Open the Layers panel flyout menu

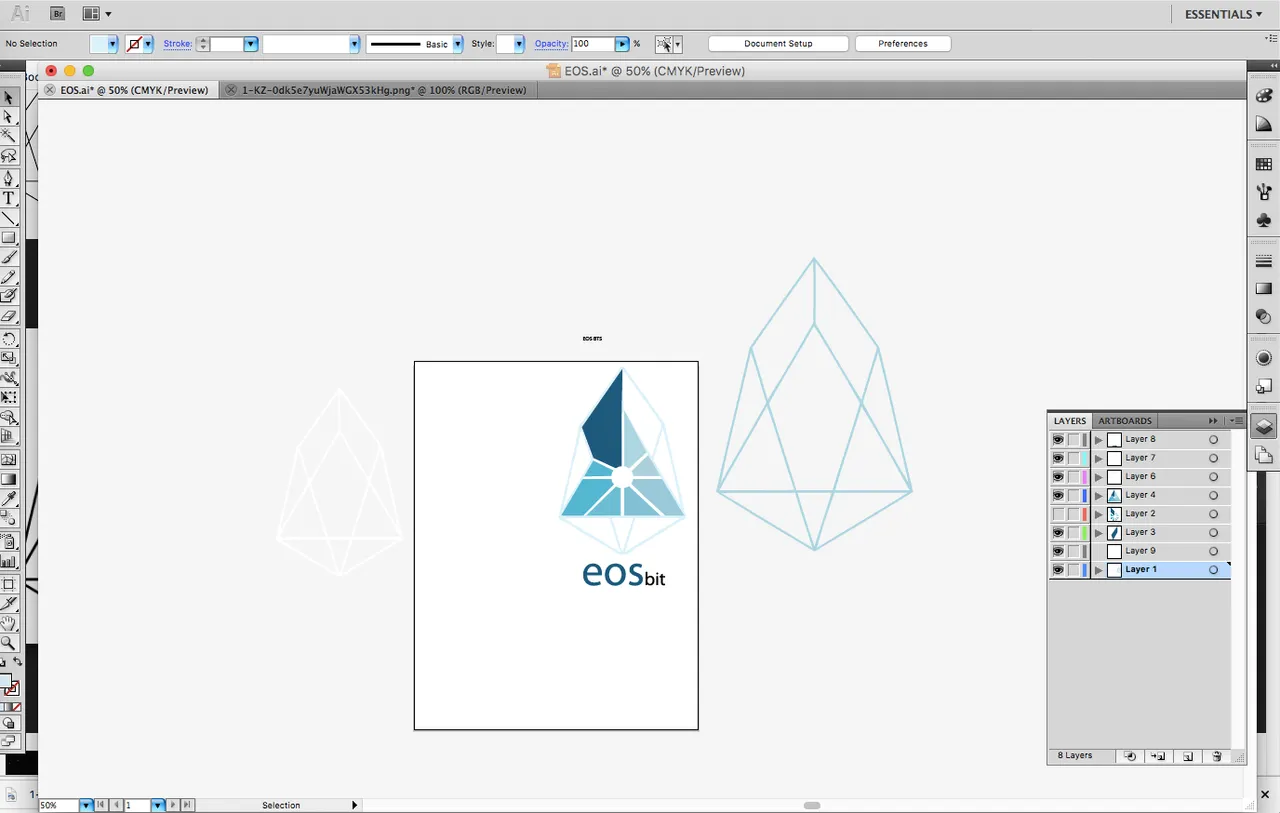click(x=1236, y=421)
